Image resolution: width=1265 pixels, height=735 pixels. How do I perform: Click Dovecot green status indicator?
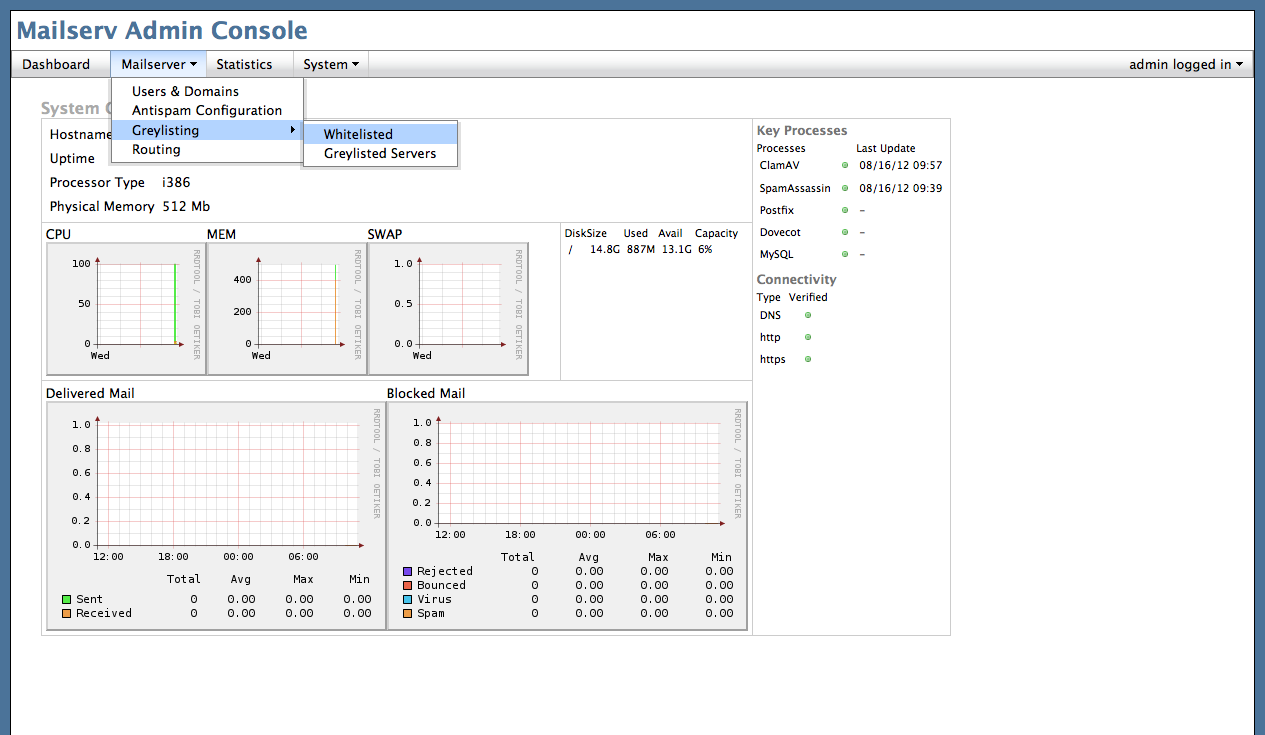tap(845, 232)
